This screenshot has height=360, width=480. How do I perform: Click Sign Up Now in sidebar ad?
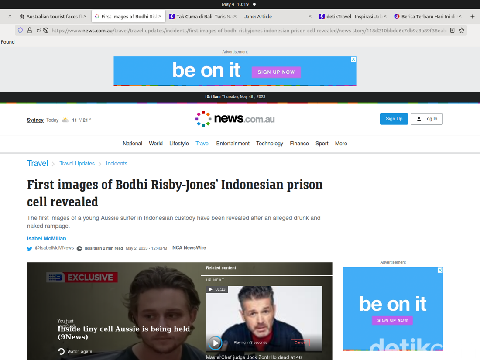392,320
